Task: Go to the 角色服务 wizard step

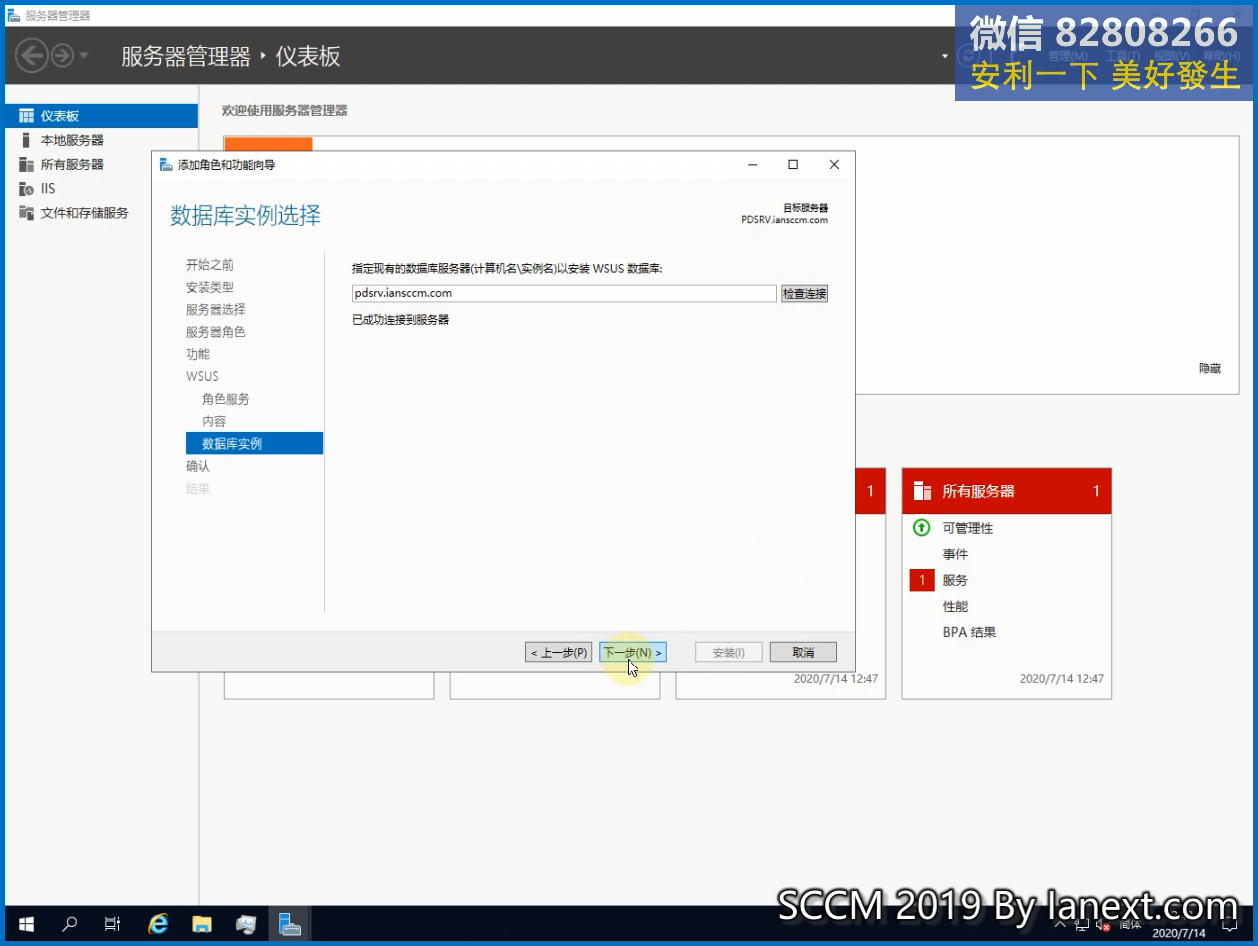Action: [226, 399]
